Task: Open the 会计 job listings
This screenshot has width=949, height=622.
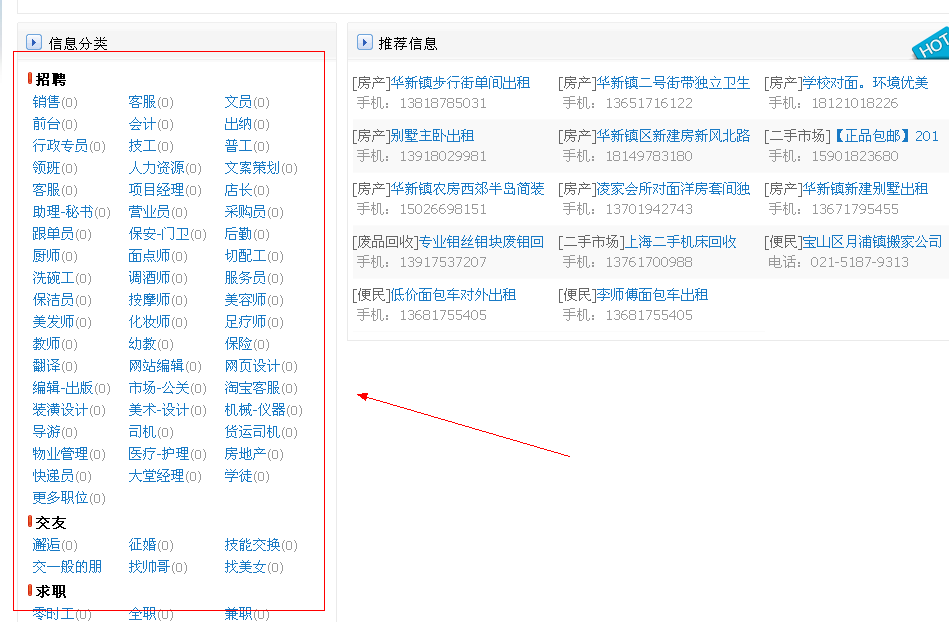Action: [x=142, y=123]
